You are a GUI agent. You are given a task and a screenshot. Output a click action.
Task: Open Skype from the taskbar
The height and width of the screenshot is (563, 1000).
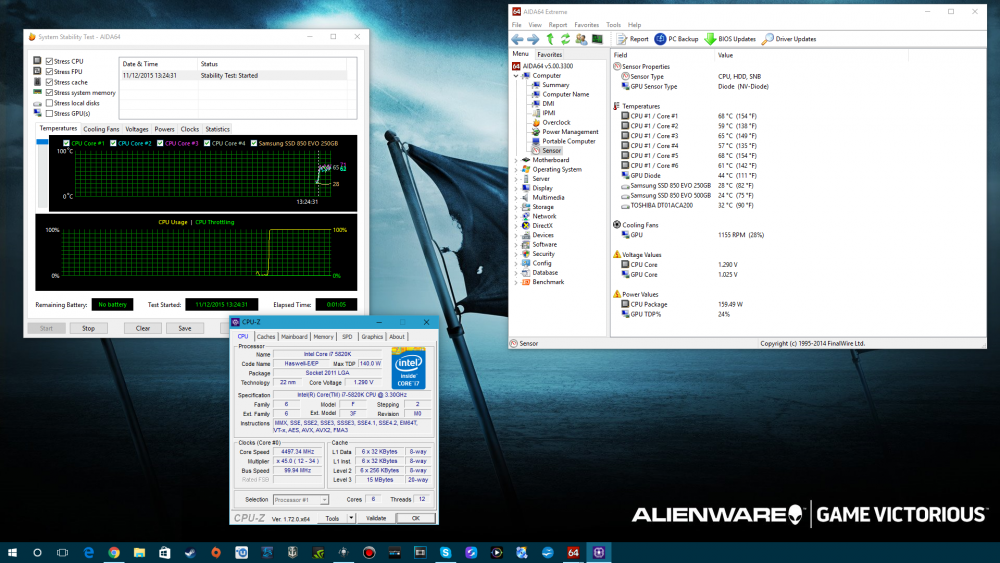[445, 552]
